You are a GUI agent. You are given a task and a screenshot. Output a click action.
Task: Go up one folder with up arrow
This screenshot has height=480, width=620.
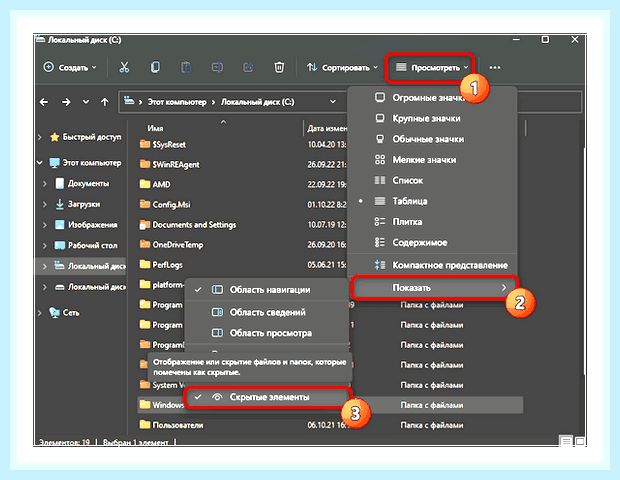[104, 102]
